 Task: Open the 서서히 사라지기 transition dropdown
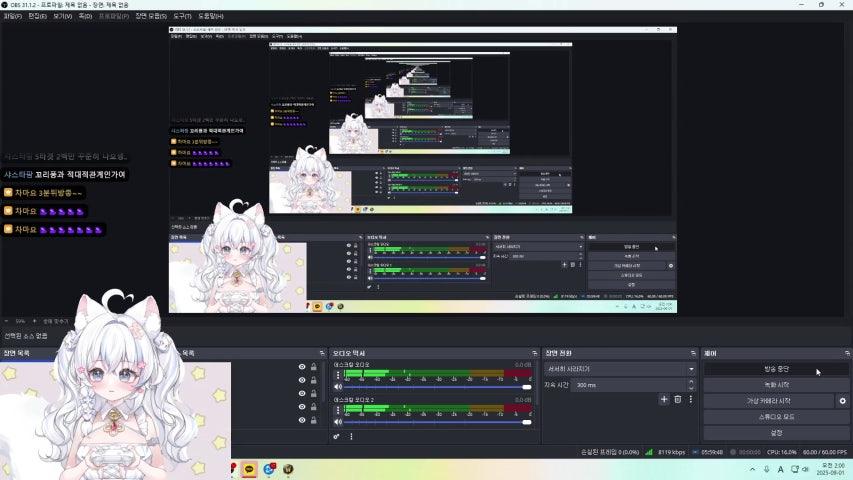click(x=620, y=369)
